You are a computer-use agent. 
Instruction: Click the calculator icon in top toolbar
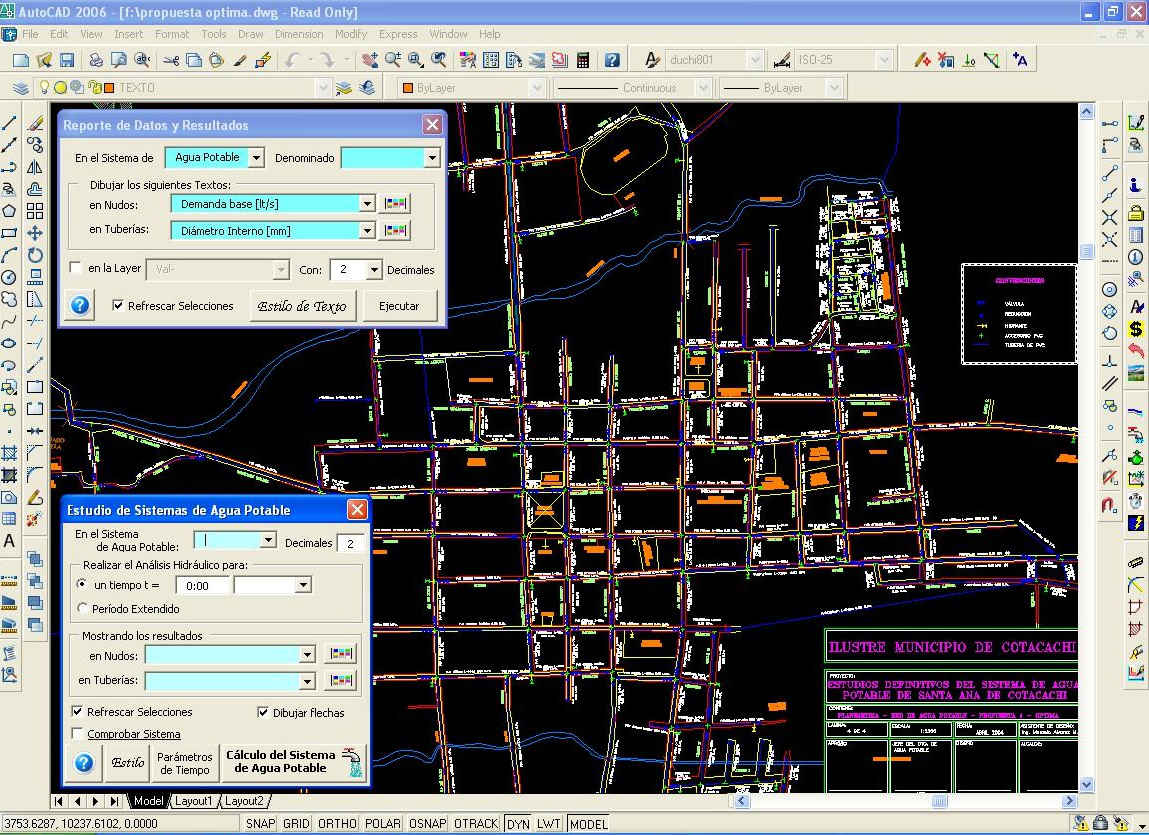coord(583,61)
